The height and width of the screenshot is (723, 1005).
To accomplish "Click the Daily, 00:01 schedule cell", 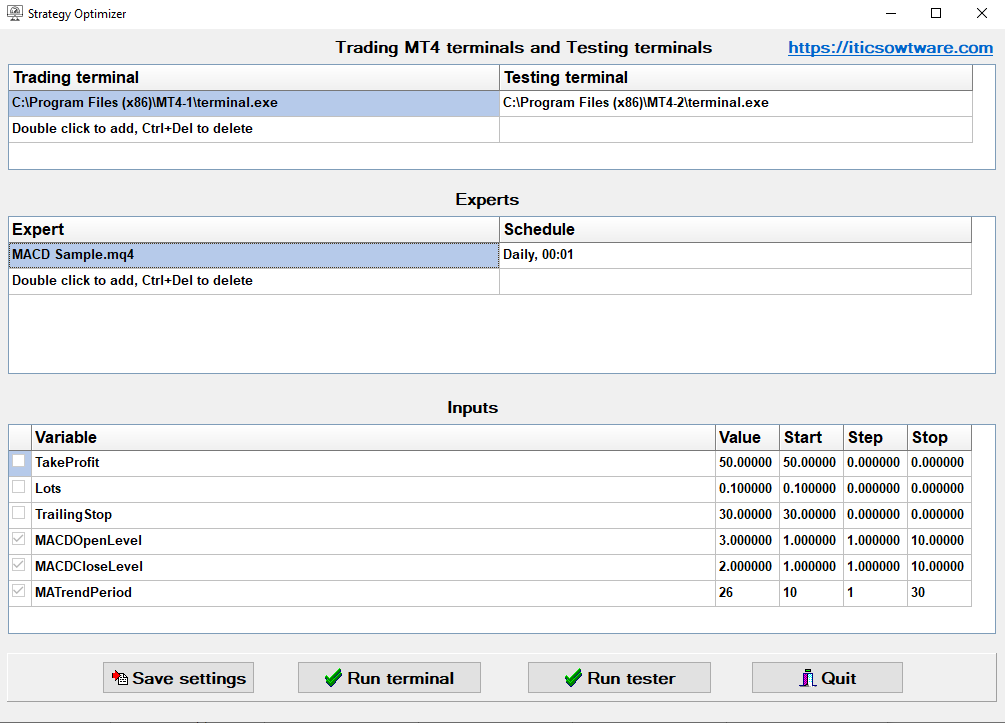I will coord(735,255).
